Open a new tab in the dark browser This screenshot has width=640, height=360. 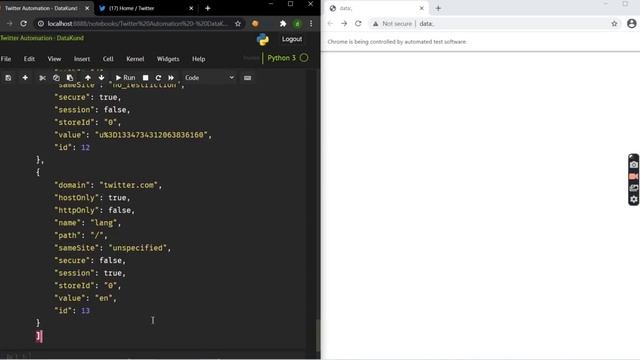[x=207, y=8]
